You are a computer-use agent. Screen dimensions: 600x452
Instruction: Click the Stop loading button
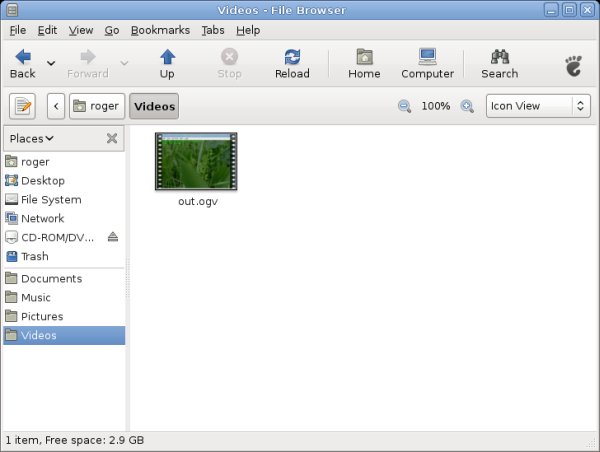[229, 64]
